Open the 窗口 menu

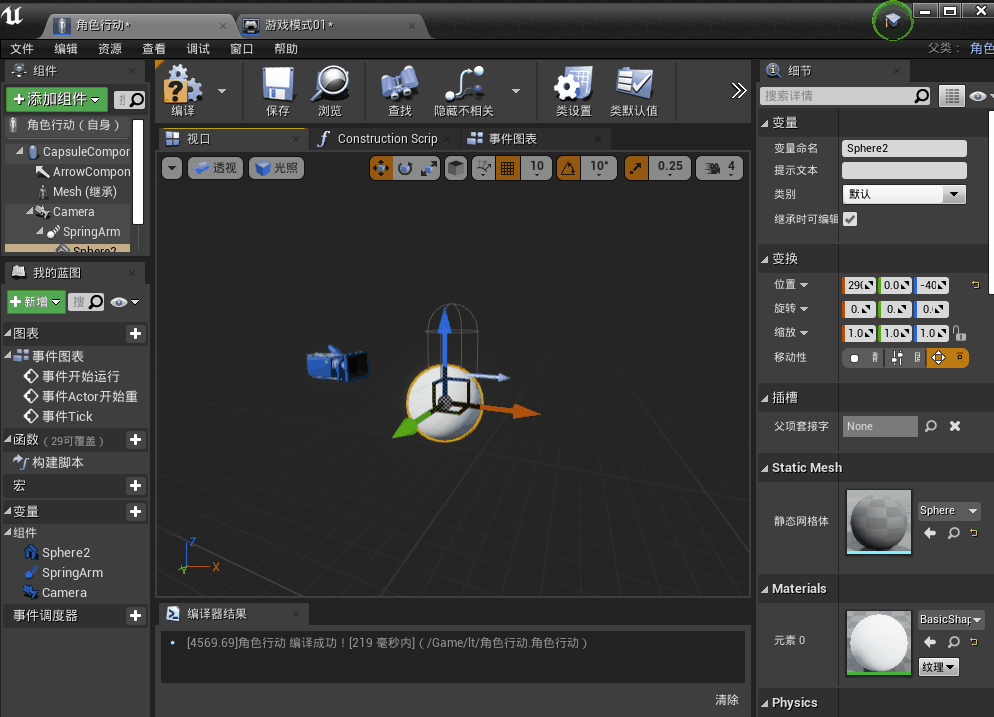[242, 49]
